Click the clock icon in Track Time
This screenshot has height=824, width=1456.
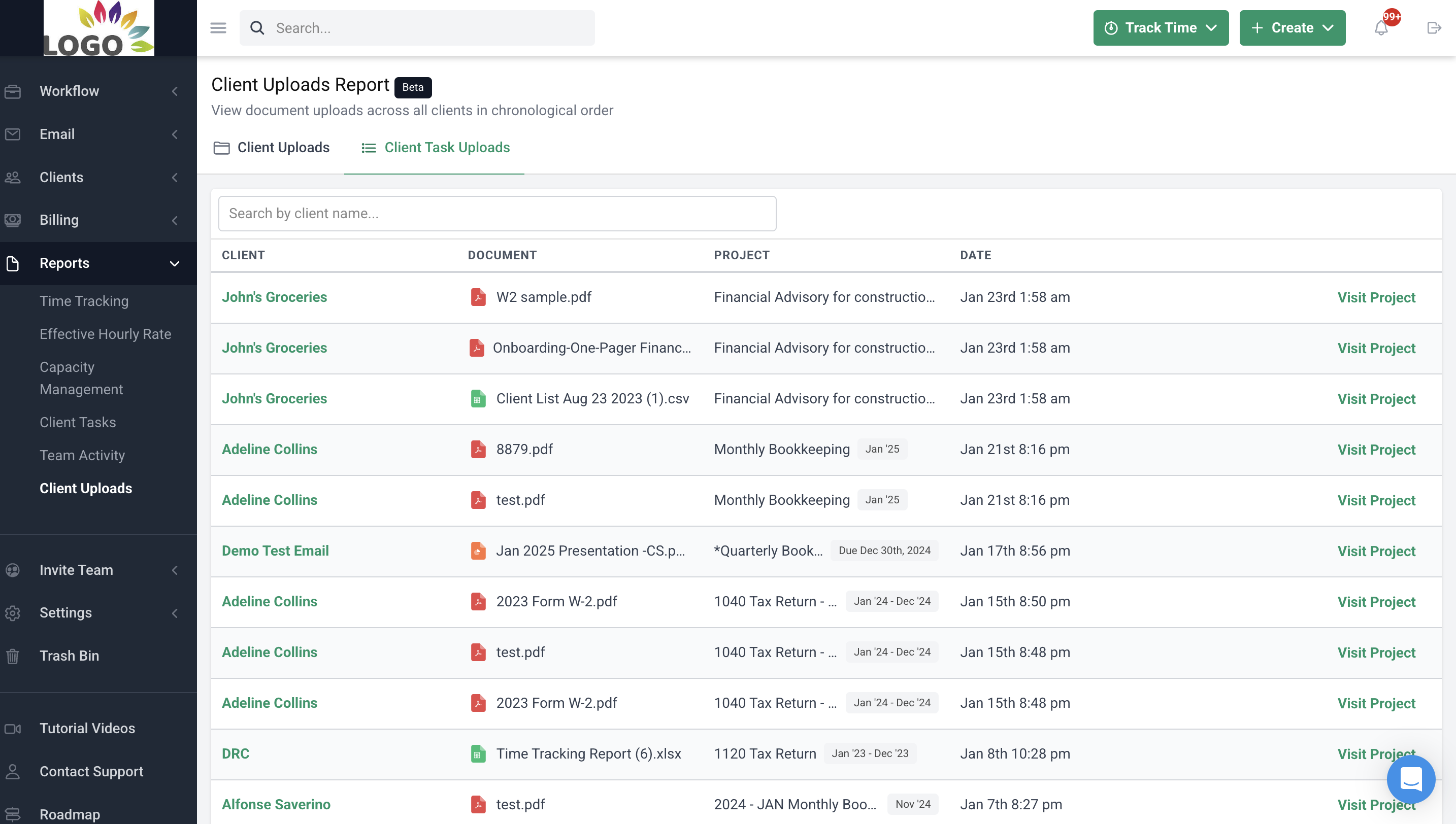pos(1111,28)
